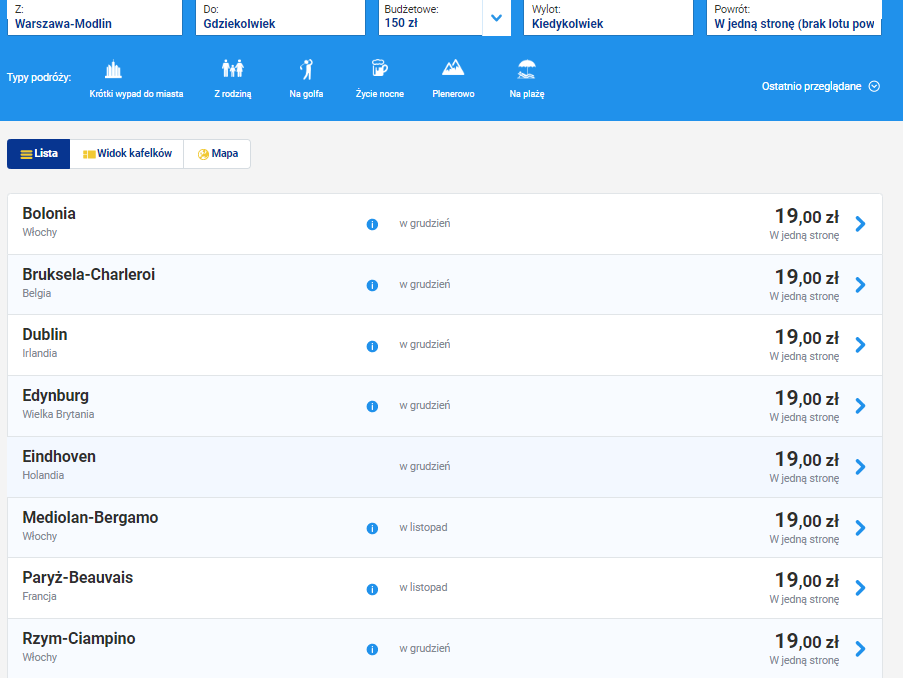Open Mediolan-Bergamo chevron arrow
The width and height of the screenshot is (903, 678).
tap(860, 528)
